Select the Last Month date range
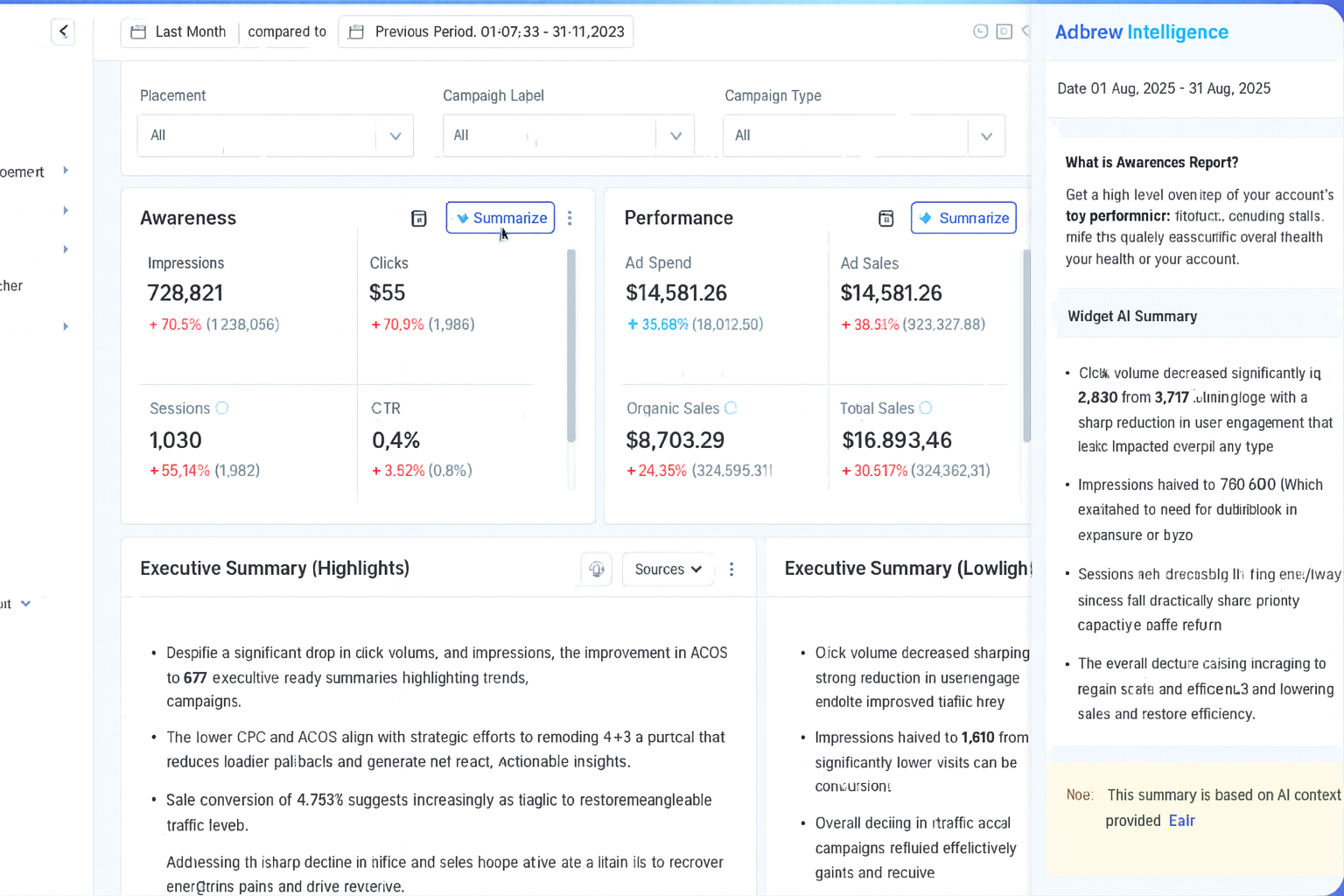This screenshot has height=896, width=1344. point(179,31)
